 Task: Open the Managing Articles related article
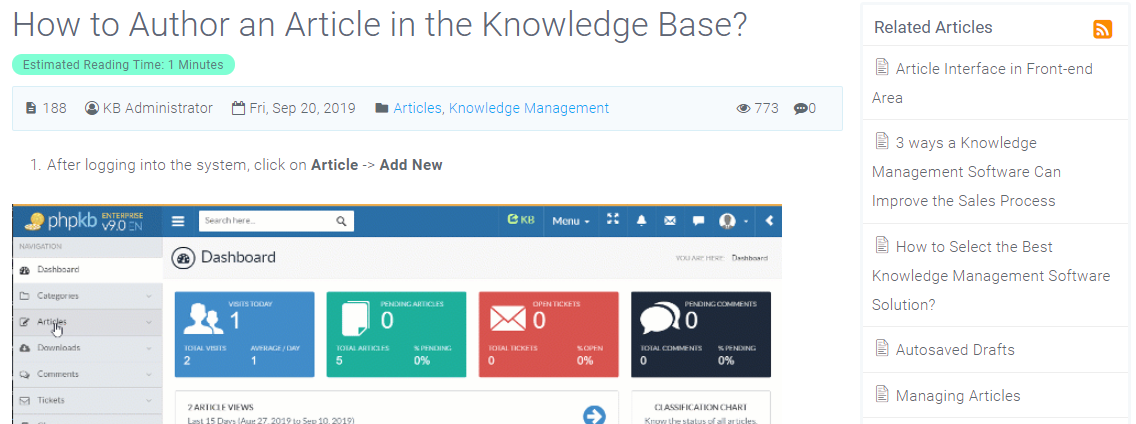click(957, 396)
